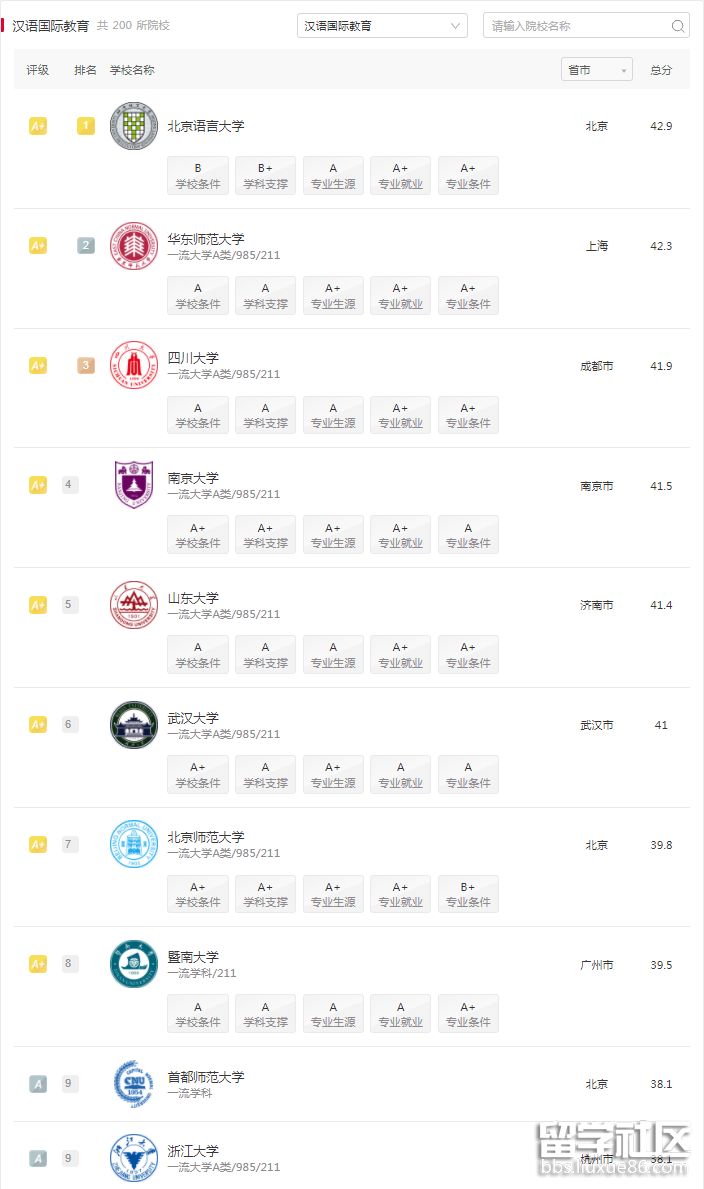Click the search magnifier icon
The image size is (704, 1189).
click(677, 26)
